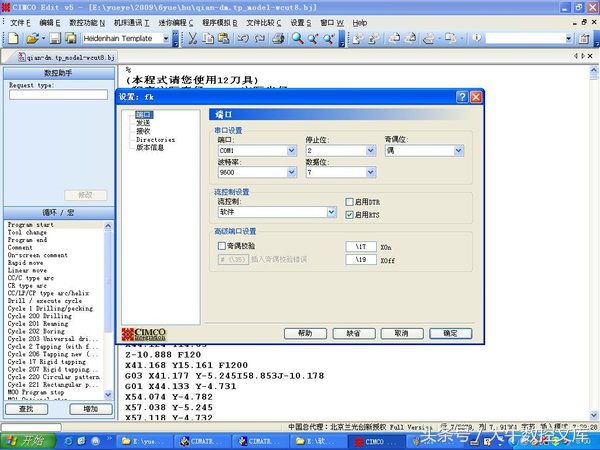The height and width of the screenshot is (450, 600).
Task: Select 发送 in the settings tree
Action: [x=143, y=123]
